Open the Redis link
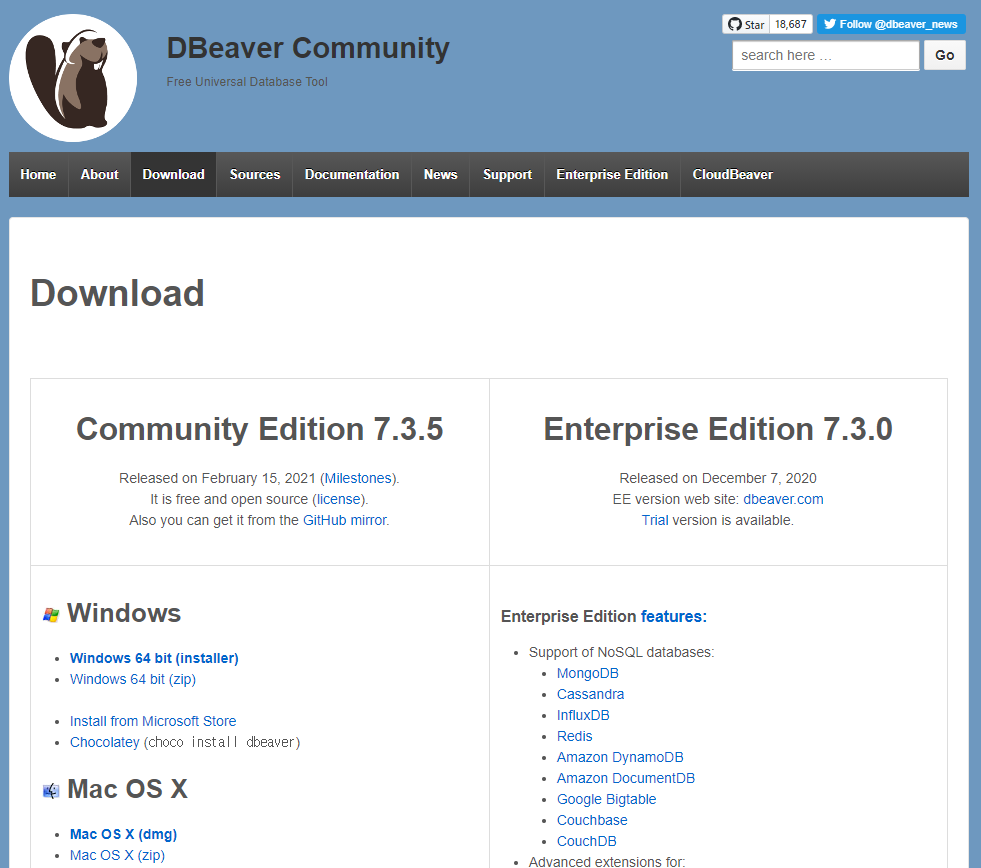The width and height of the screenshot is (981, 868). (x=574, y=737)
